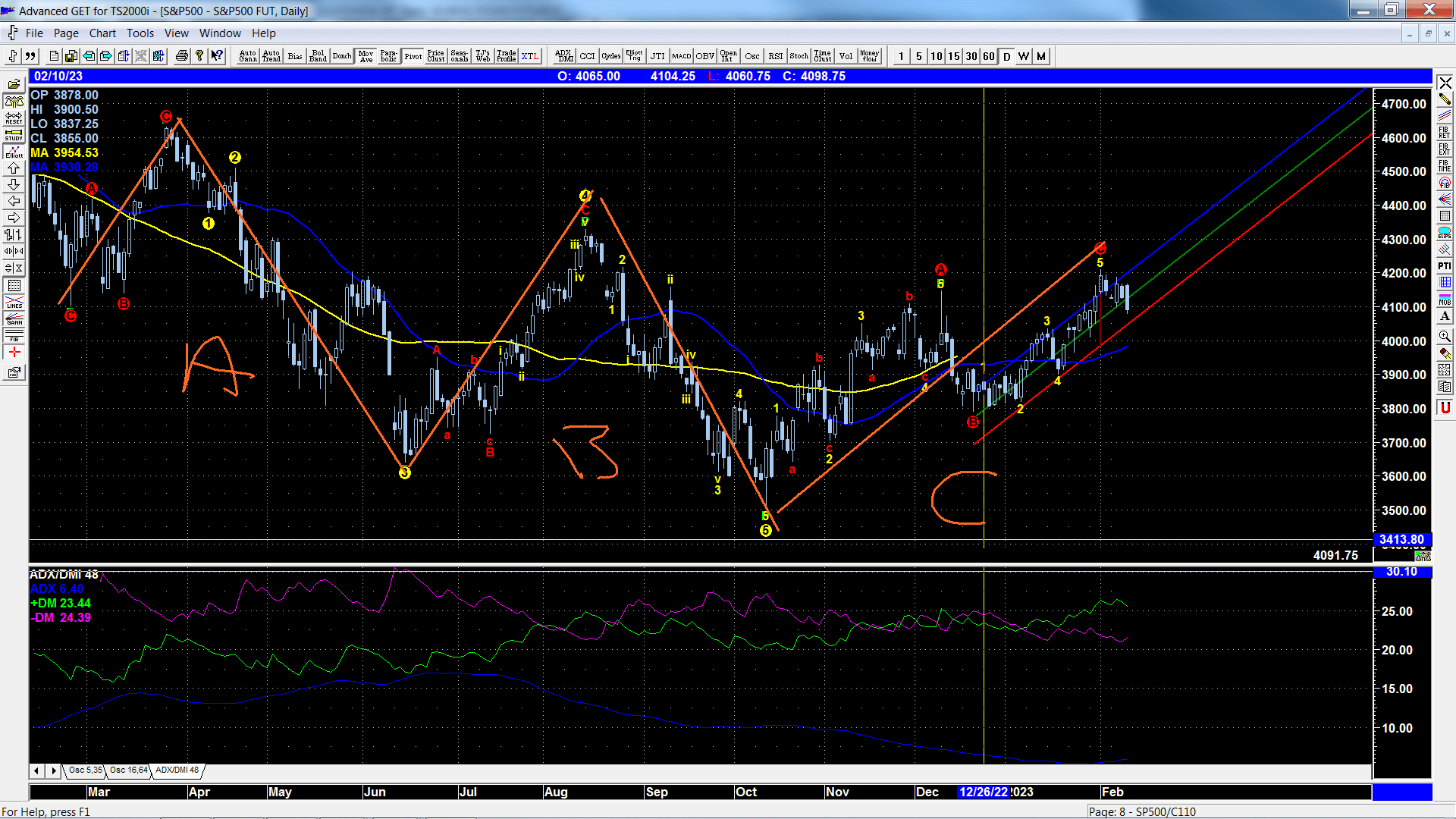
Task: Toggle the Auto Gann study
Action: pos(248,56)
